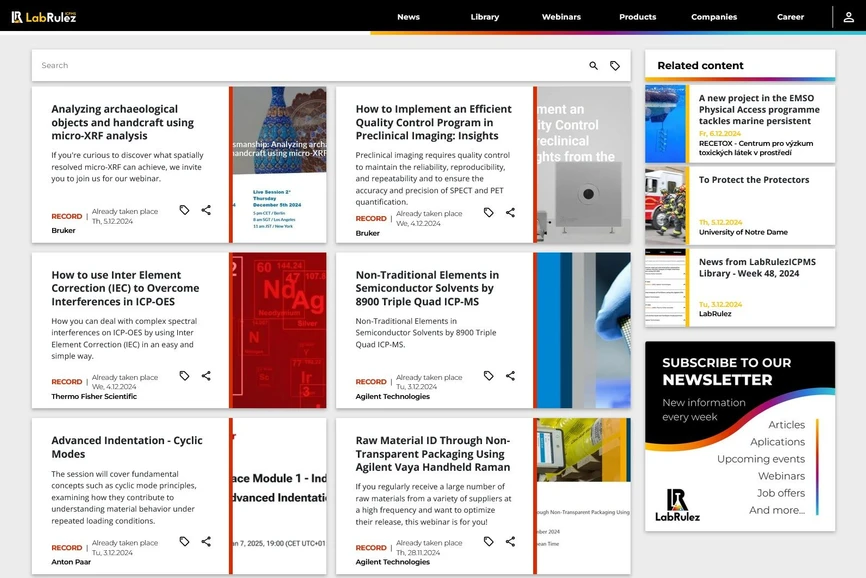Click RECORD label on micro-XRF card
Viewport: 866px width, 578px height.
[x=67, y=216]
